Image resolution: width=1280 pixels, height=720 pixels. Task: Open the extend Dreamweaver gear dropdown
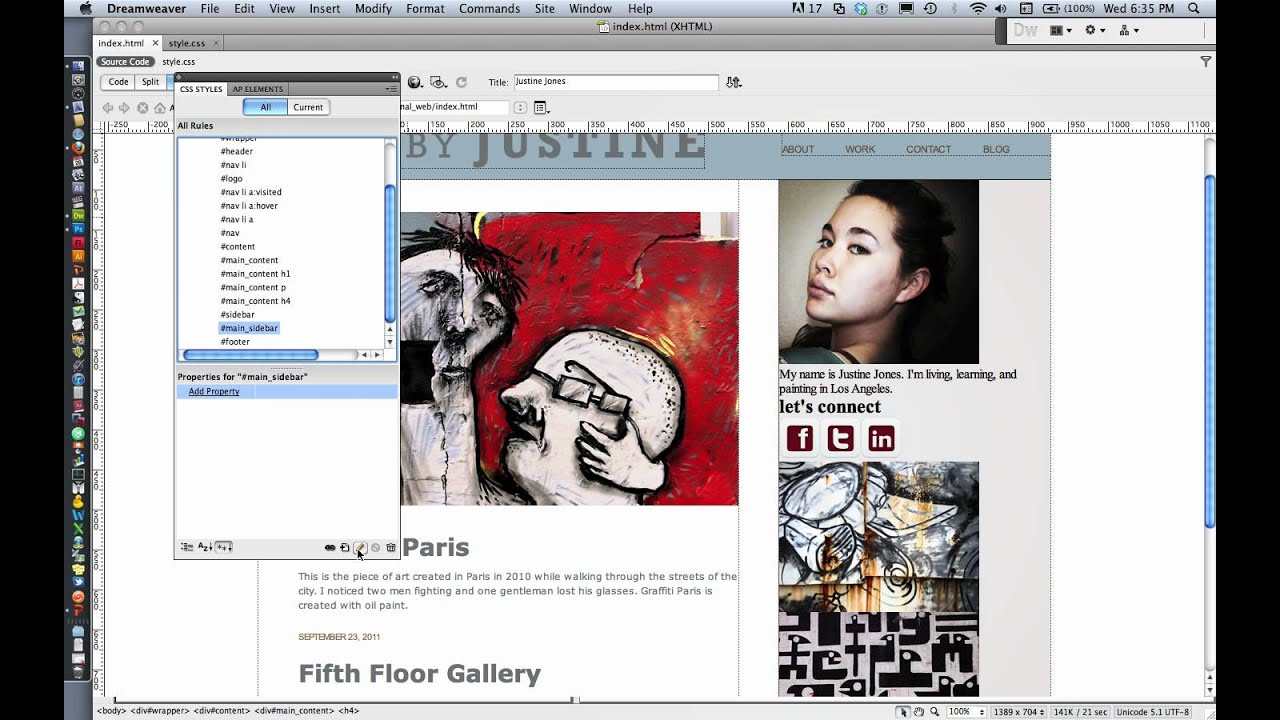[1096, 30]
